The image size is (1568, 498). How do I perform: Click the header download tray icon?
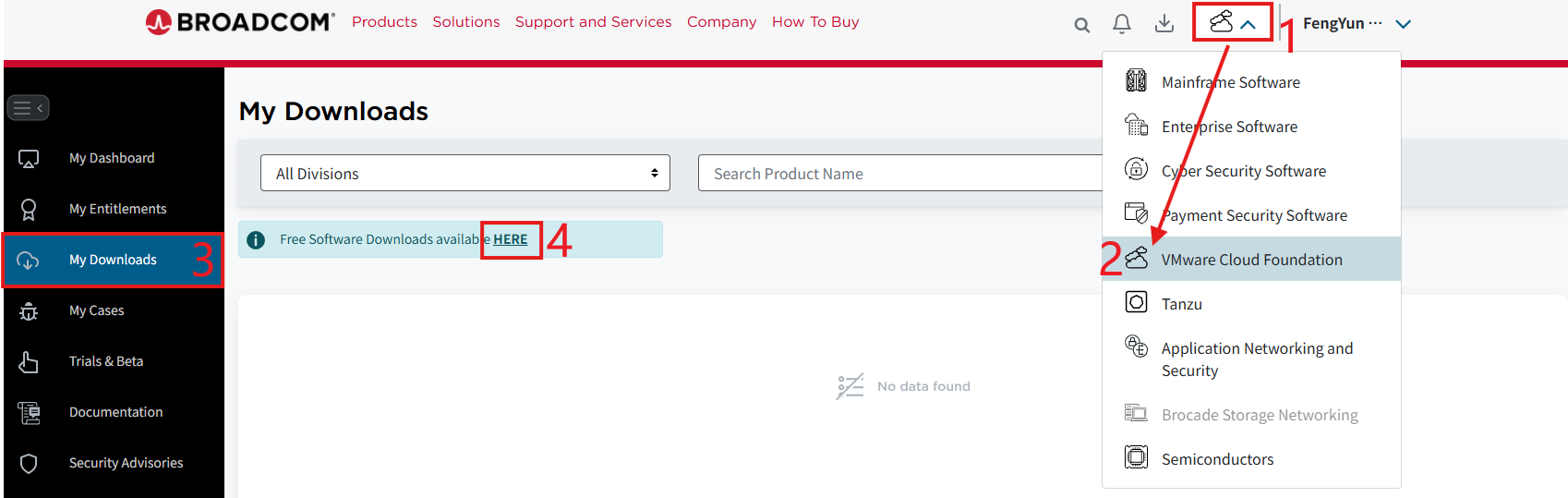1164,23
